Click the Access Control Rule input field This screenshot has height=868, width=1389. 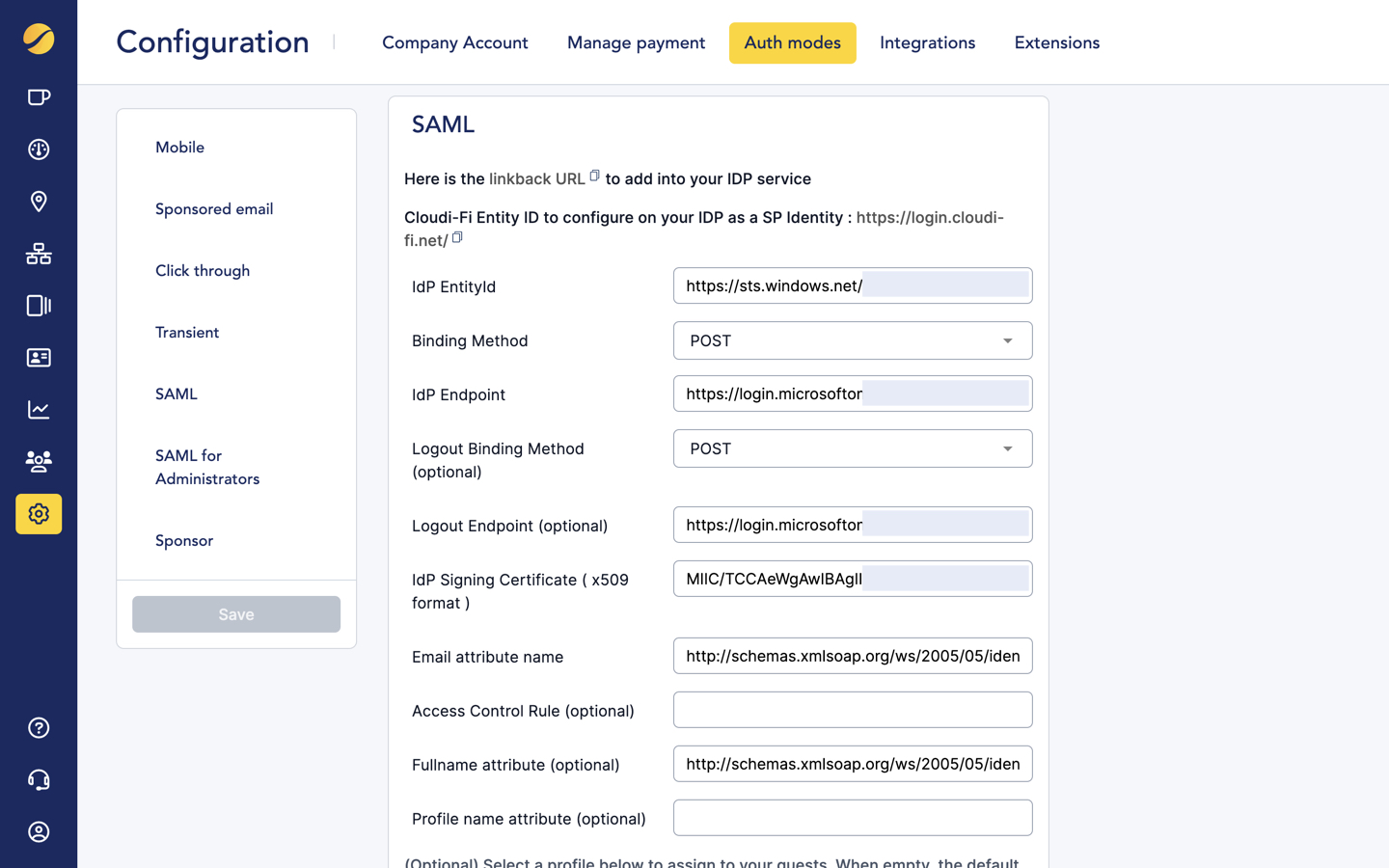pyautogui.click(x=853, y=709)
